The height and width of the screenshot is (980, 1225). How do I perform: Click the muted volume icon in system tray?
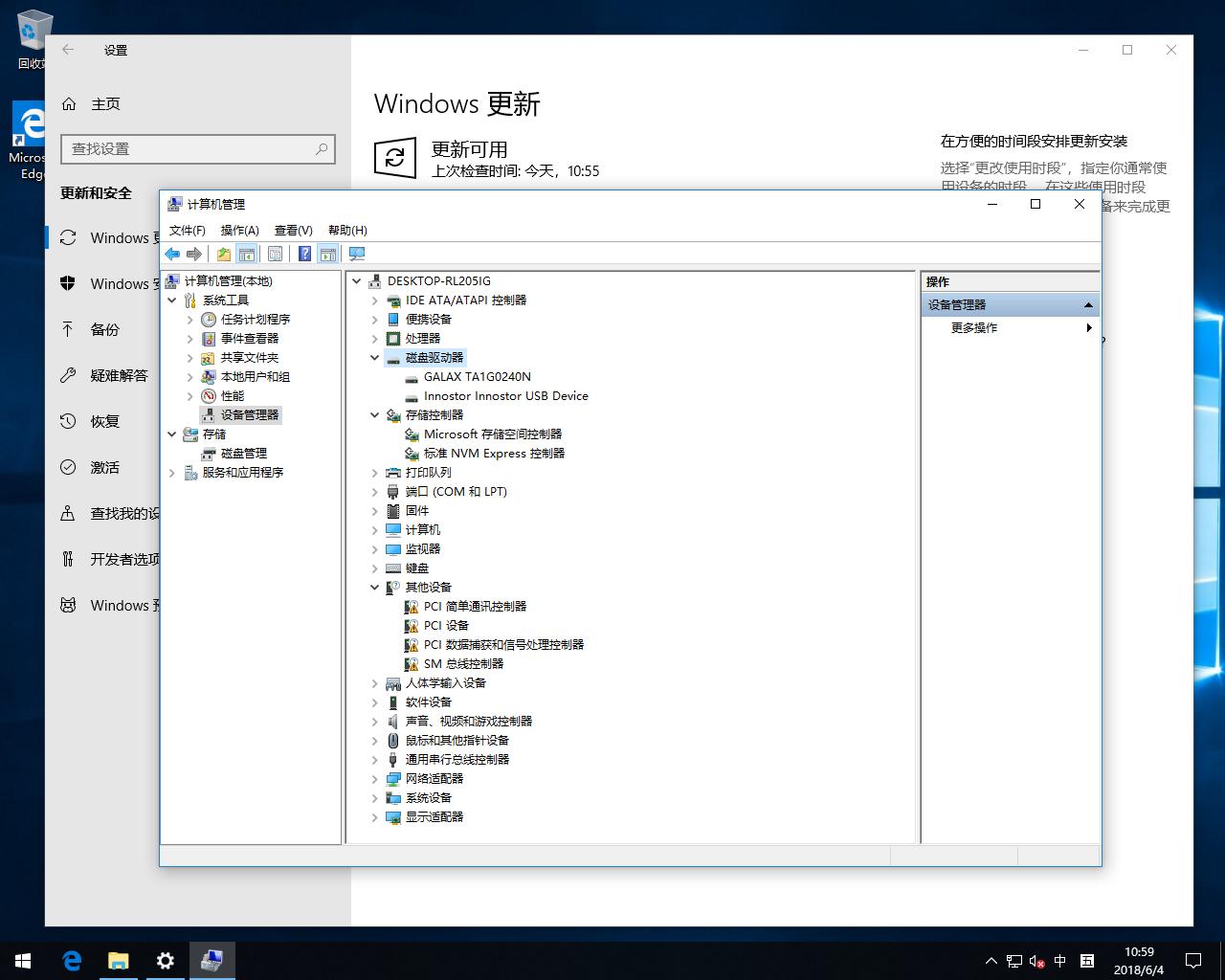point(1036,961)
